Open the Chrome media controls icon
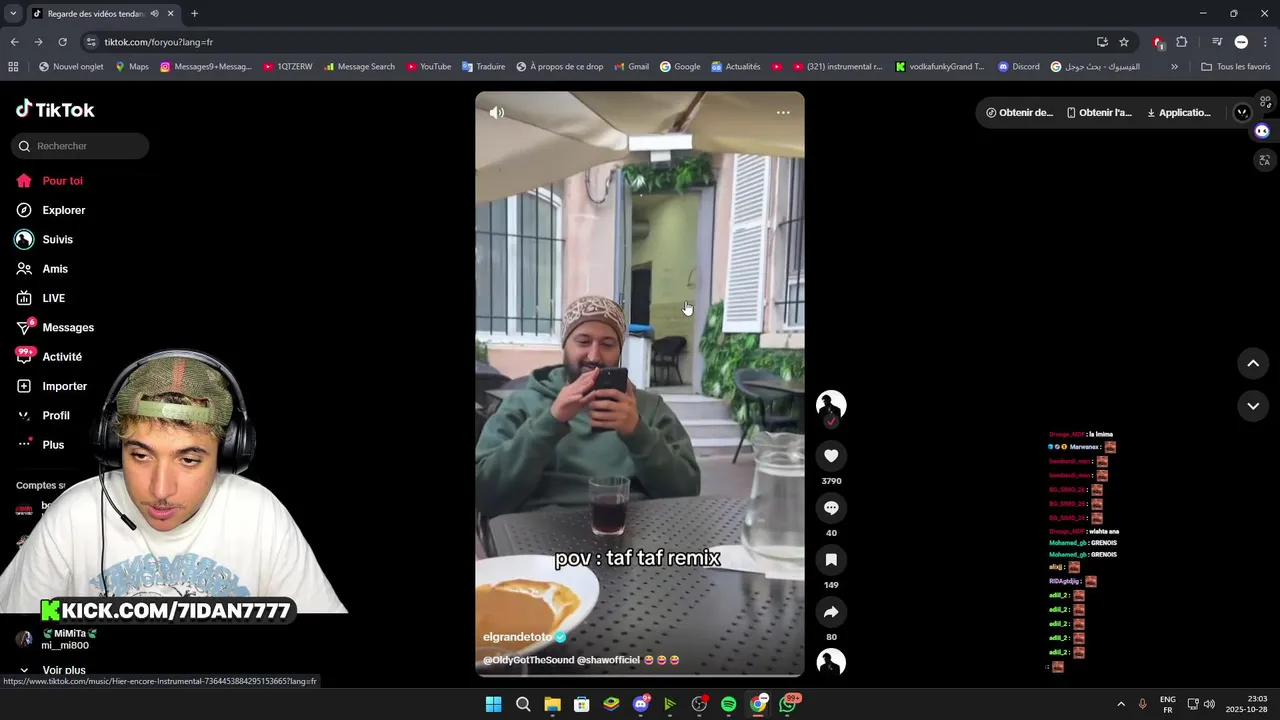 1216,42
